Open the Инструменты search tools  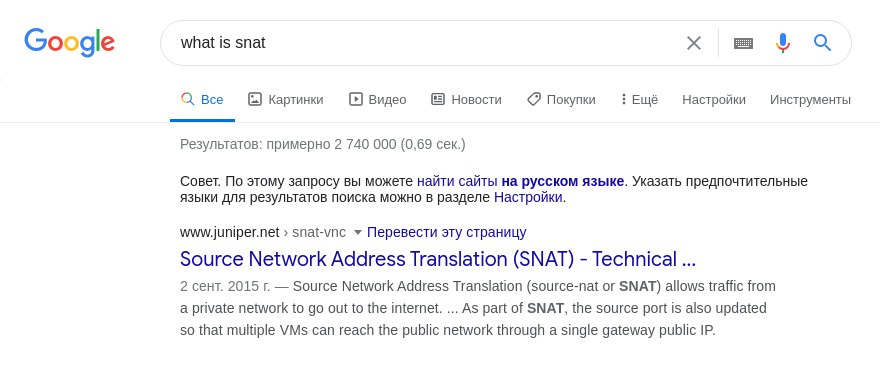[x=810, y=99]
